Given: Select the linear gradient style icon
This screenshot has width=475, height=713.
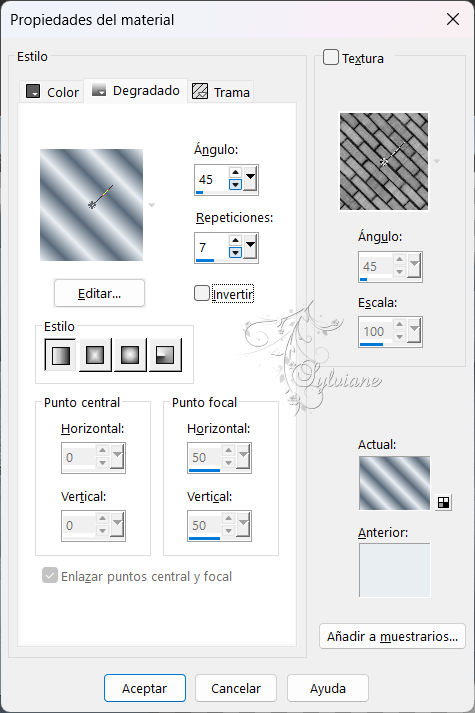Looking at the screenshot, I should 60,355.
